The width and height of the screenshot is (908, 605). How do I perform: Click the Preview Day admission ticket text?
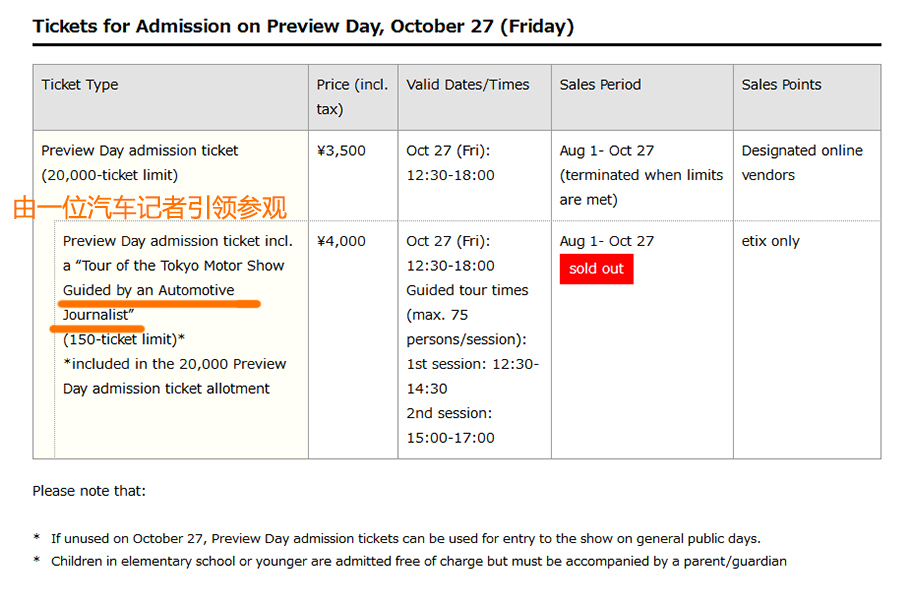(x=140, y=151)
